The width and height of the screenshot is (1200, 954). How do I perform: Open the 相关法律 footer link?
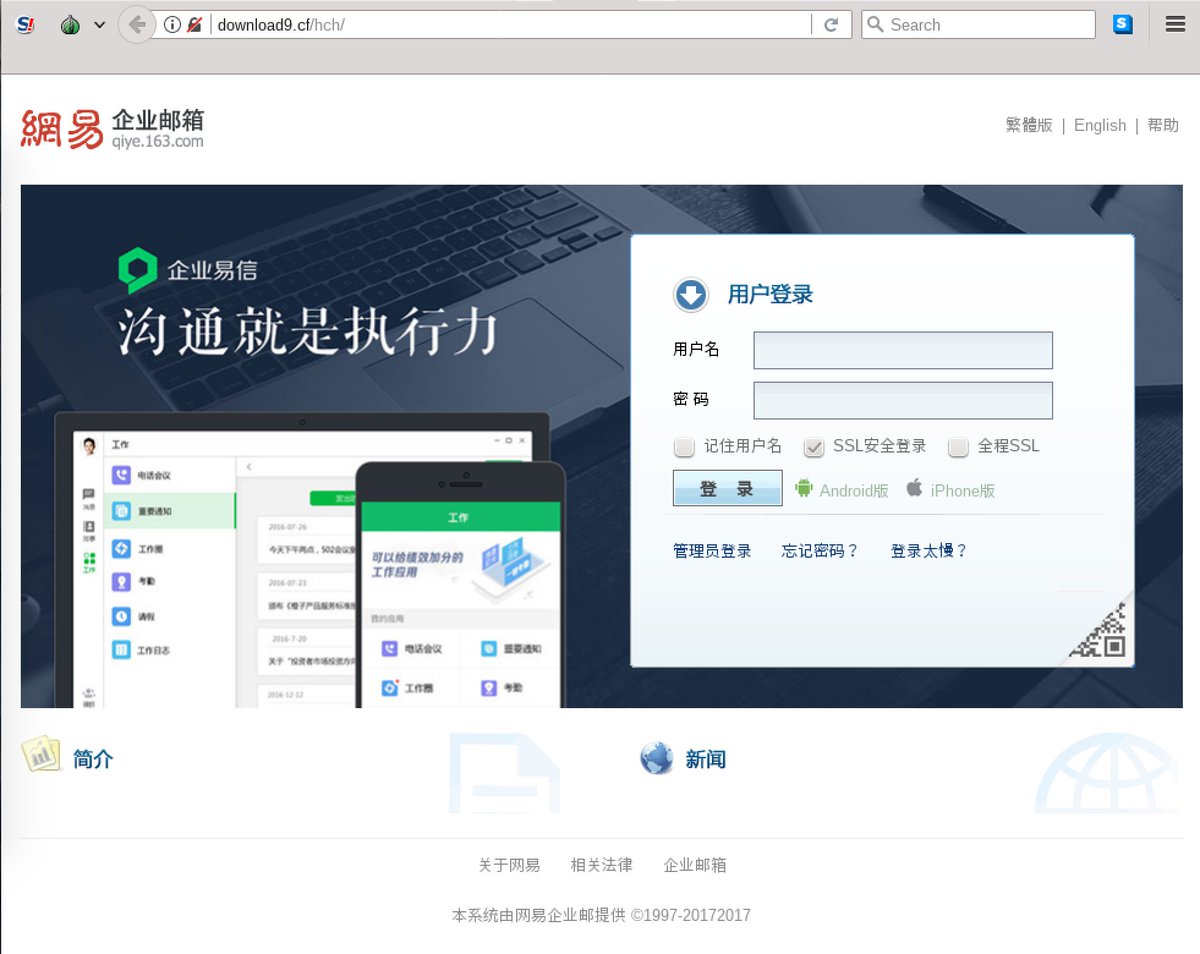point(602,865)
